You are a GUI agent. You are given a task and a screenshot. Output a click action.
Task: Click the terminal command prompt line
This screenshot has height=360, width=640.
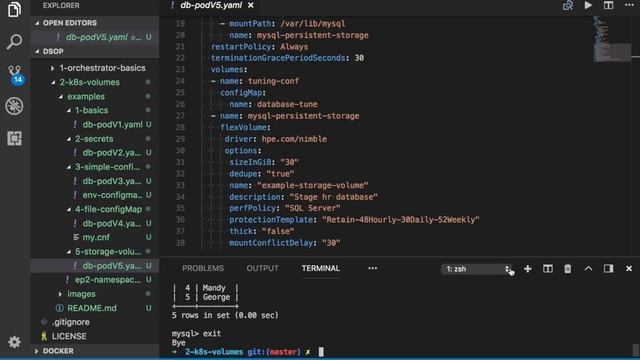(248, 352)
